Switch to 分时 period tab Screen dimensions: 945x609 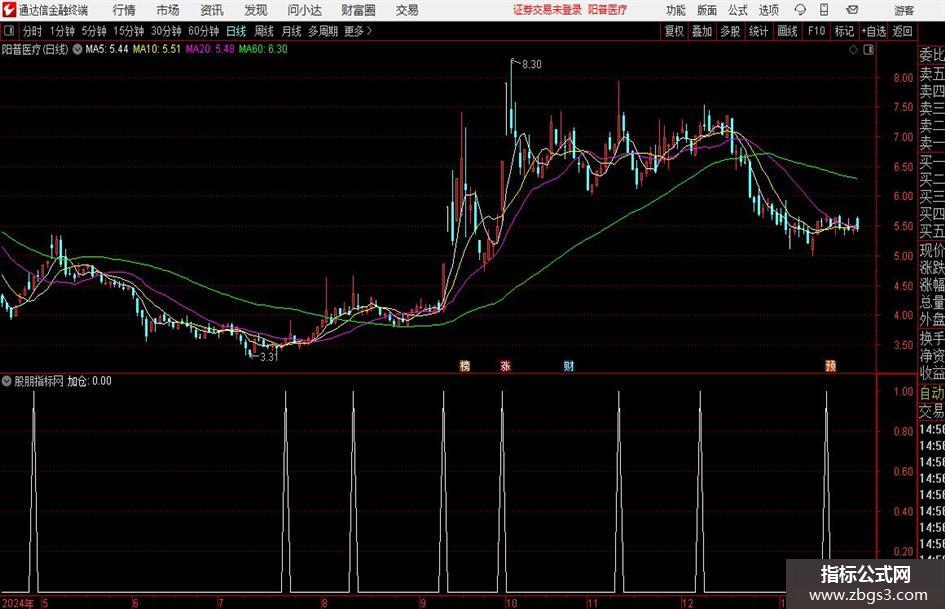click(33, 31)
